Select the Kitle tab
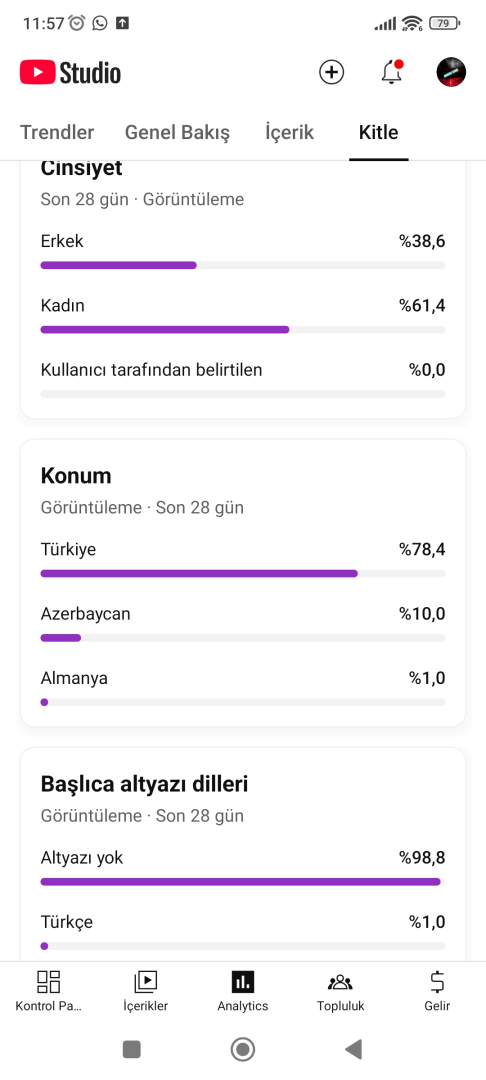Screen dimensions: 486x1080 click(379, 132)
